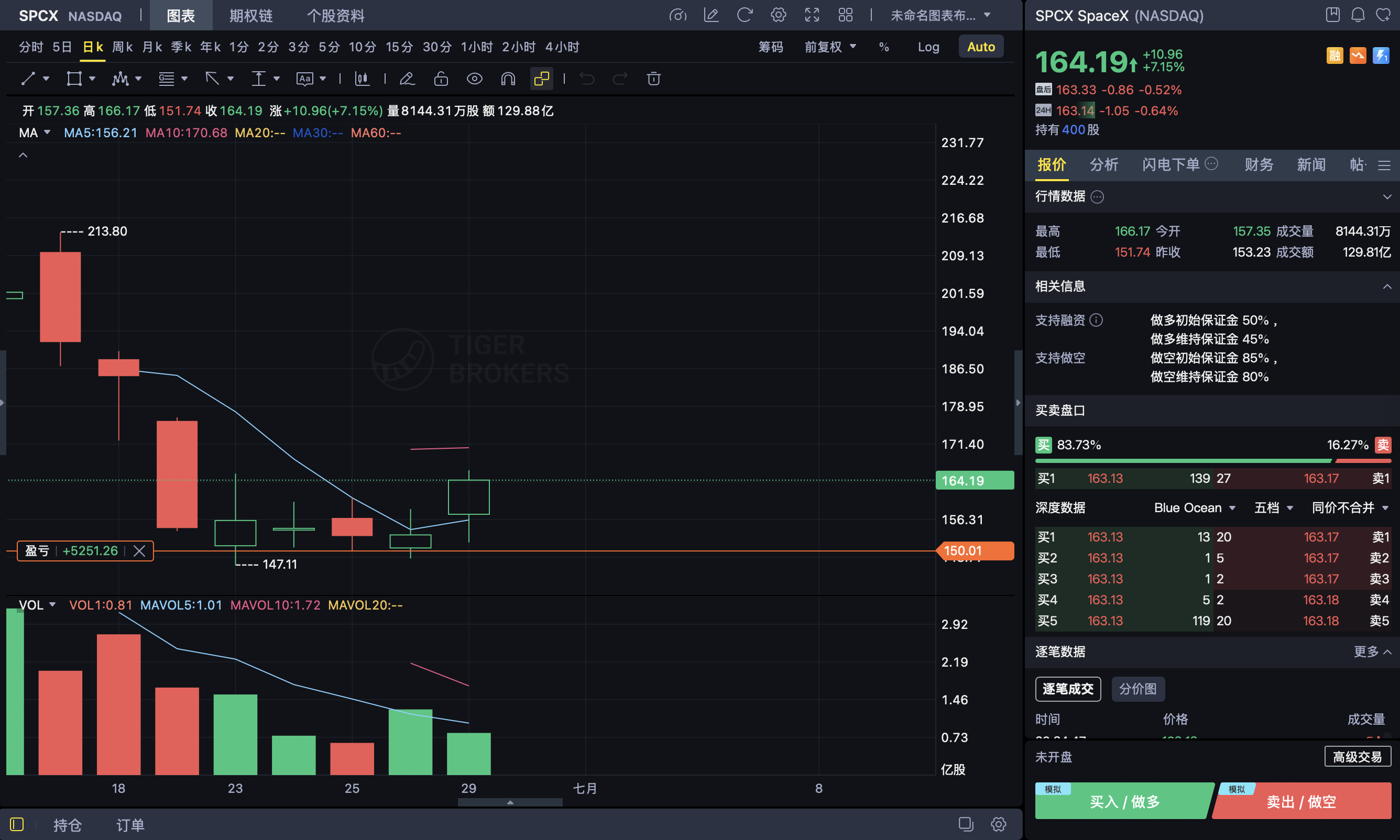The width and height of the screenshot is (1400, 840).
Task: Open the bottom-right gear settings icon
Action: pos(999,824)
